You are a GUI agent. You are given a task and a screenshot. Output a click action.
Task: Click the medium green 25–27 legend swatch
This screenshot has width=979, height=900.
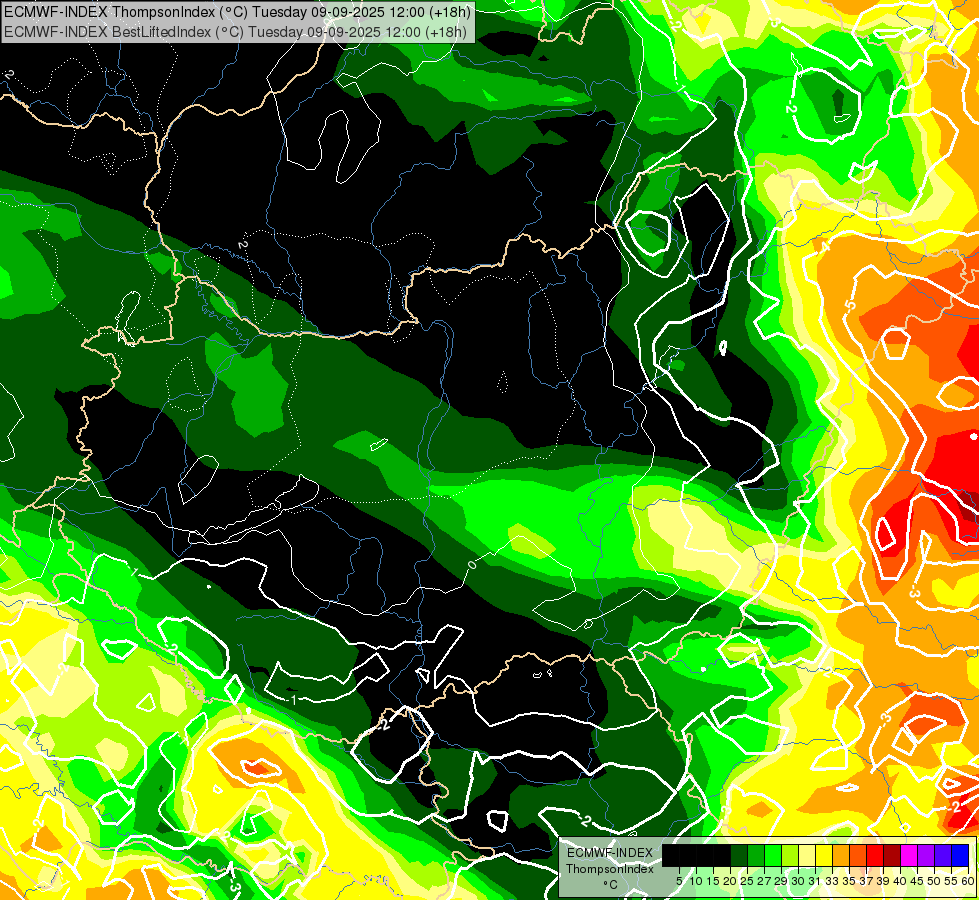(756, 855)
